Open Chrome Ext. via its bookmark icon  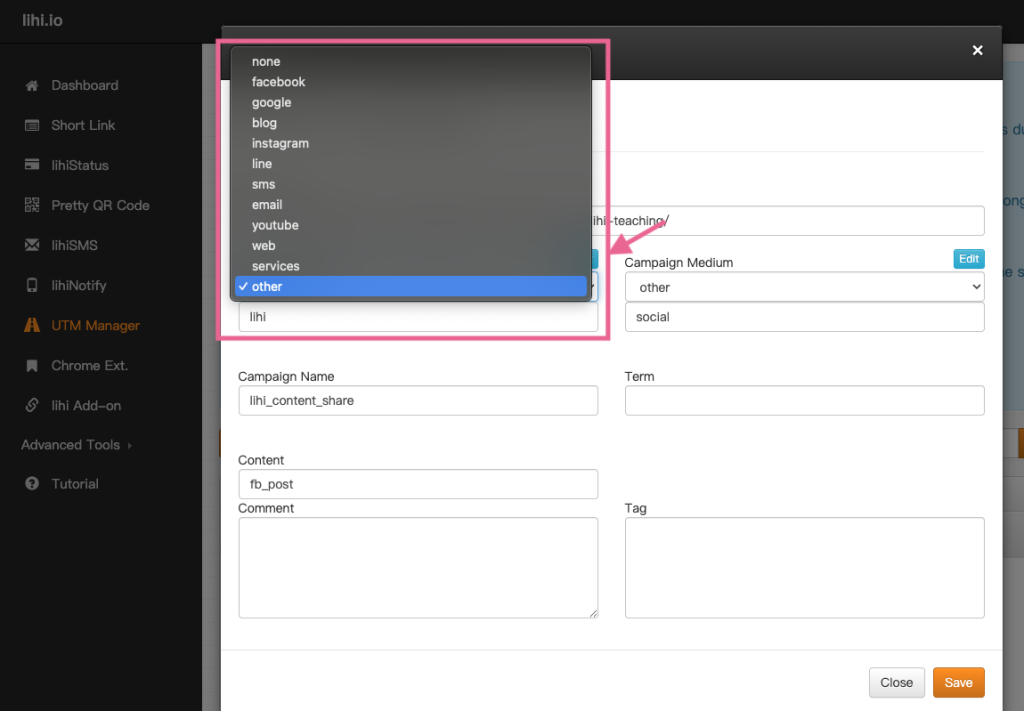click(33, 365)
